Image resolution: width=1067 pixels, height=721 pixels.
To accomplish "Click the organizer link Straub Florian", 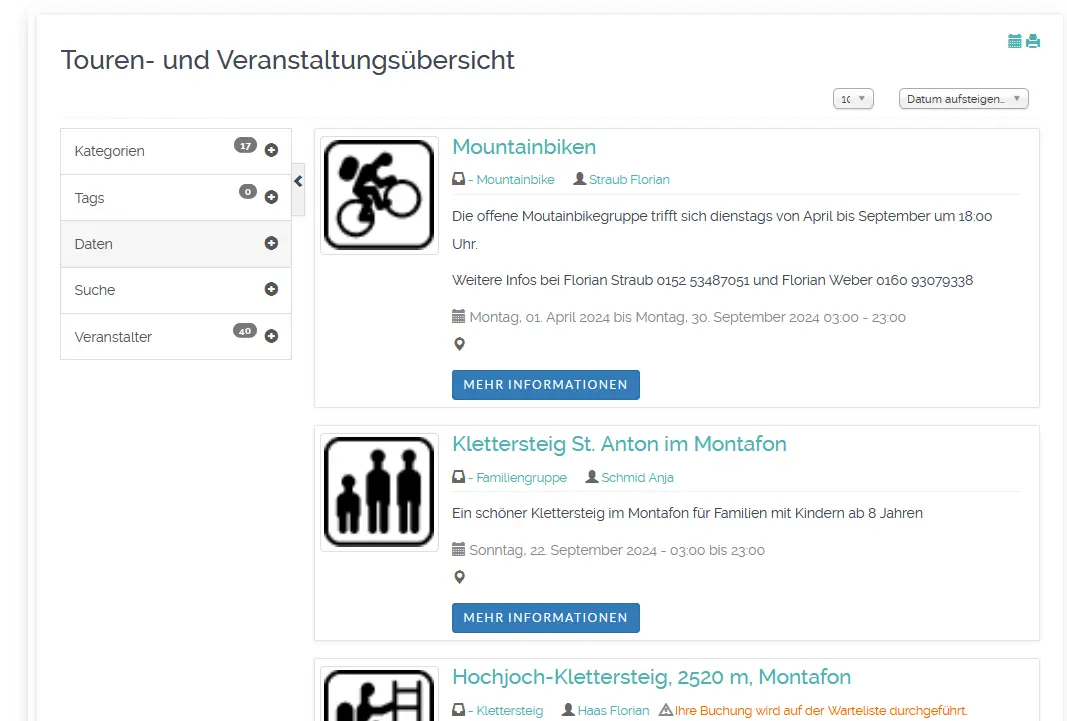I will 629,180.
